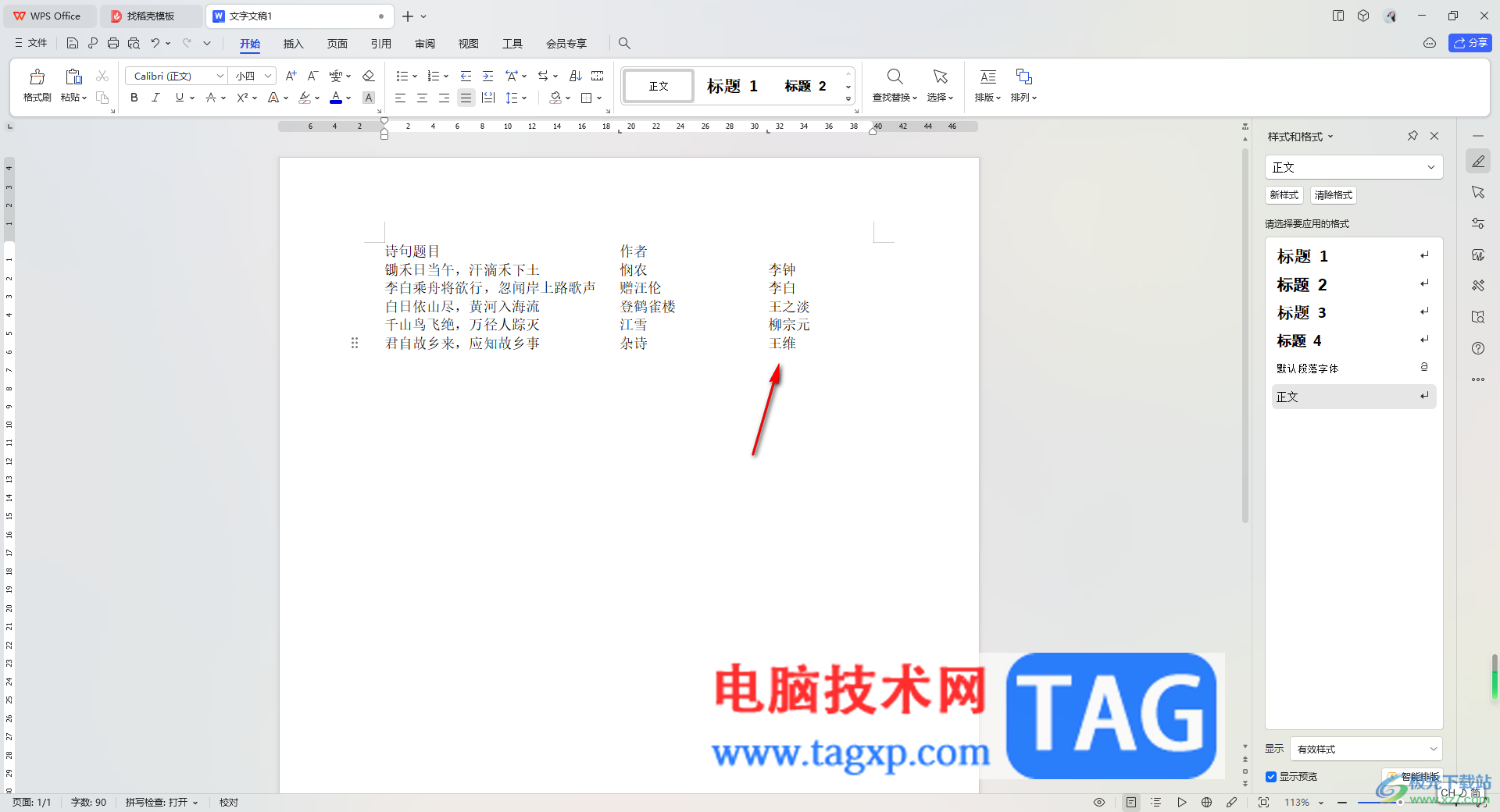Click the Paste (粘贴) clipboard icon
The image size is (1500, 812).
tap(73, 77)
